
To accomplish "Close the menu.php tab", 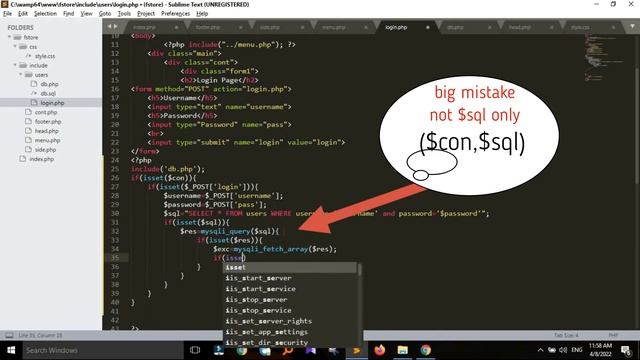I will click(x=366, y=27).
